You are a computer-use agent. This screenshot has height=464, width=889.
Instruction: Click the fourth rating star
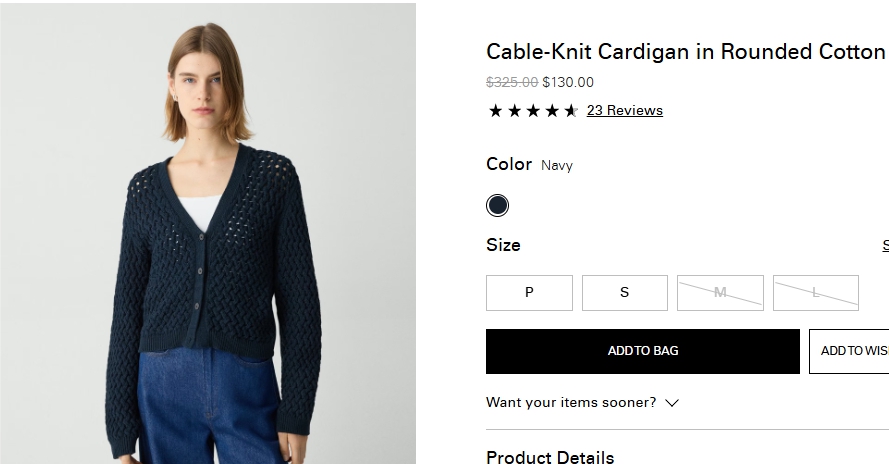tap(552, 111)
